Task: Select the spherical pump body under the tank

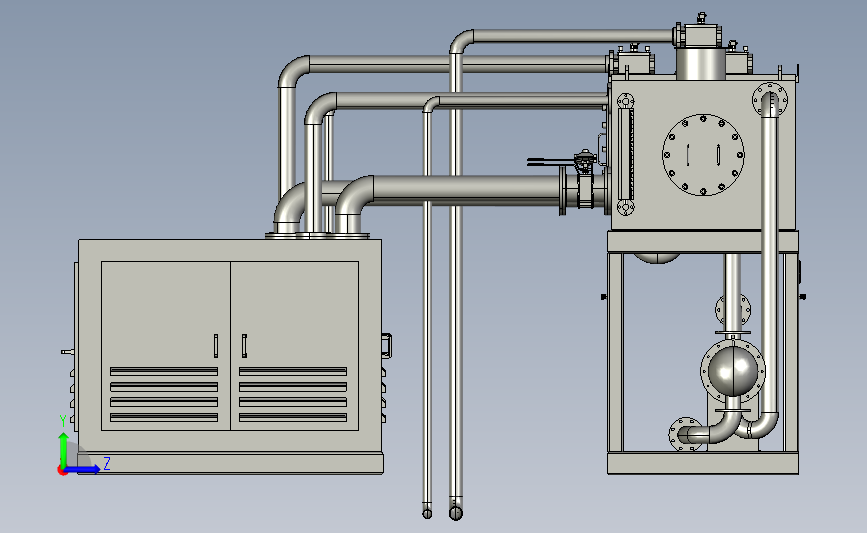Action: click(733, 370)
